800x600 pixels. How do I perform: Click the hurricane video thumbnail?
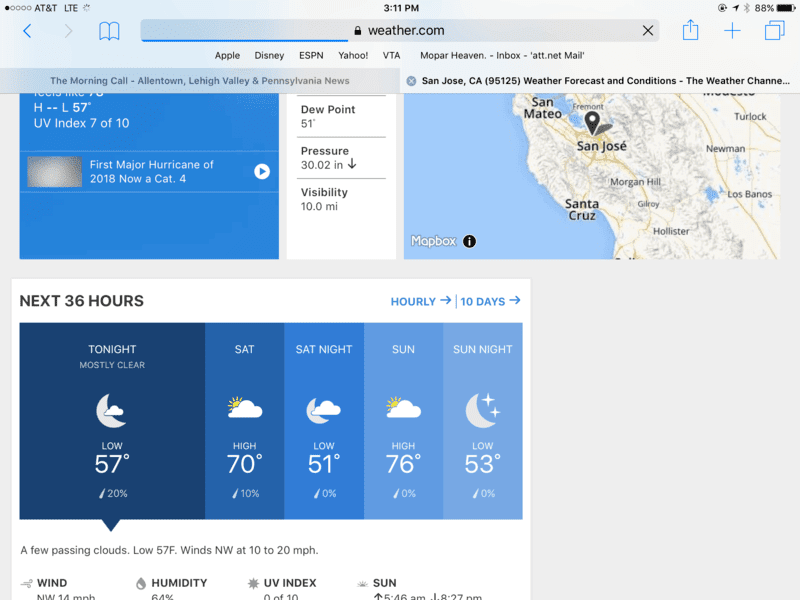point(55,171)
